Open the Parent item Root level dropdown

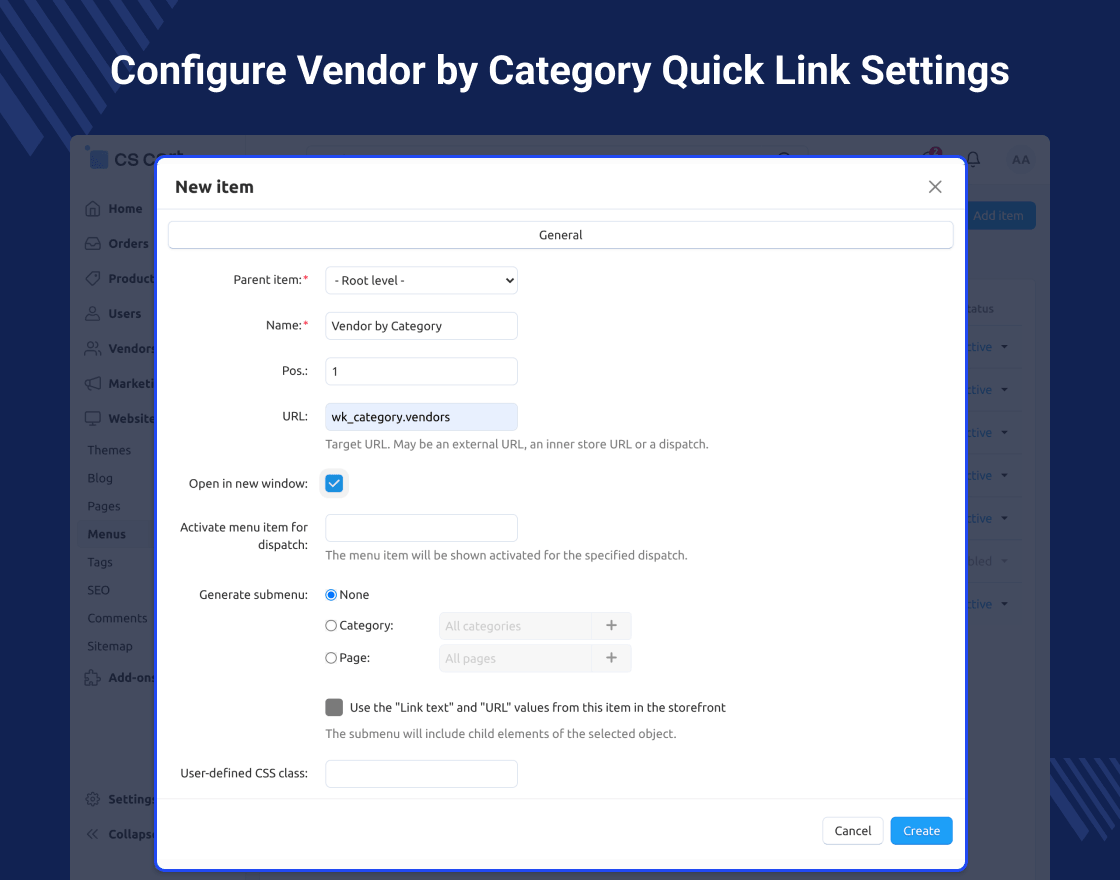tap(421, 281)
